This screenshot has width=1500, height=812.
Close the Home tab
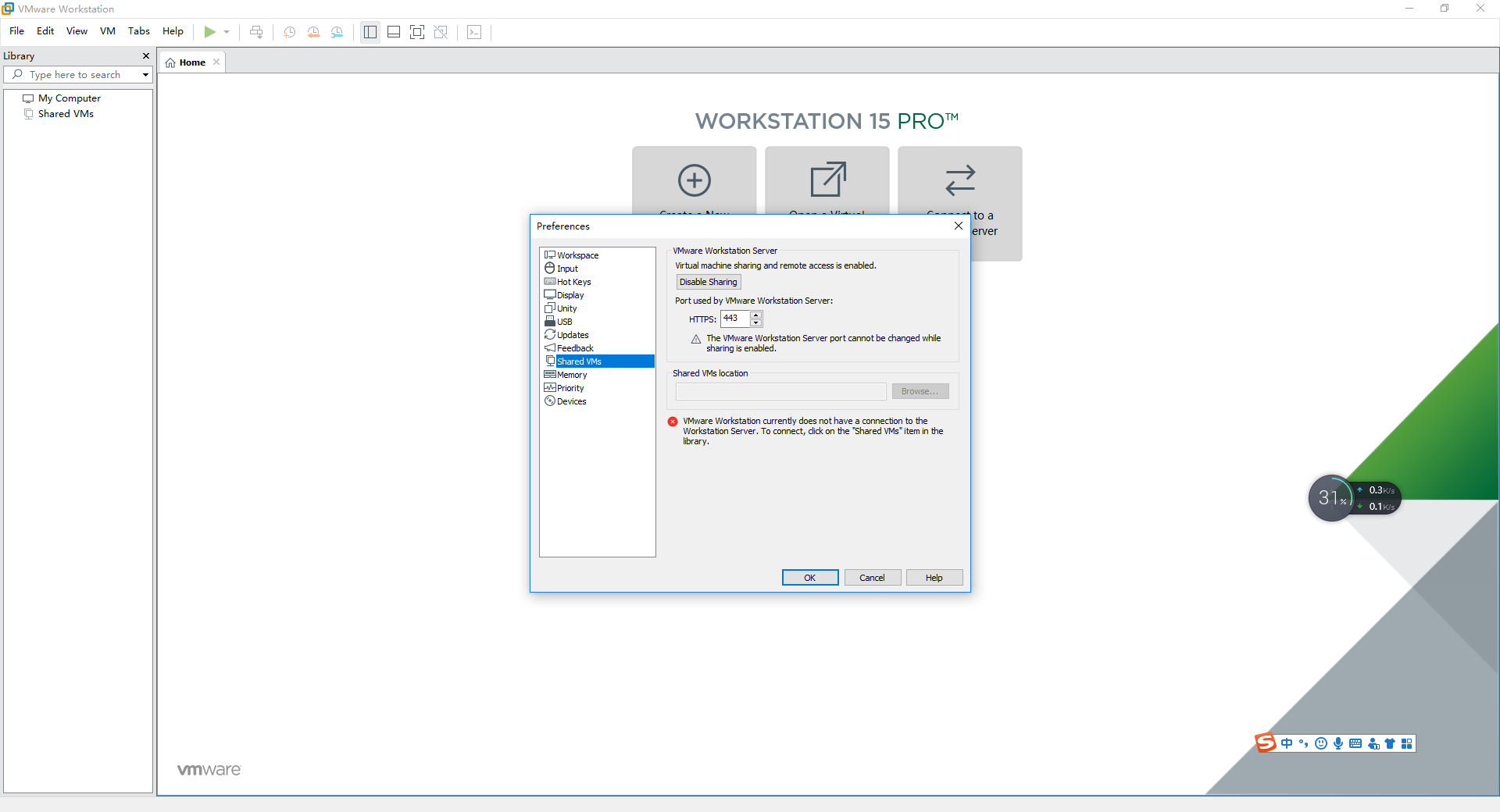[x=216, y=62]
